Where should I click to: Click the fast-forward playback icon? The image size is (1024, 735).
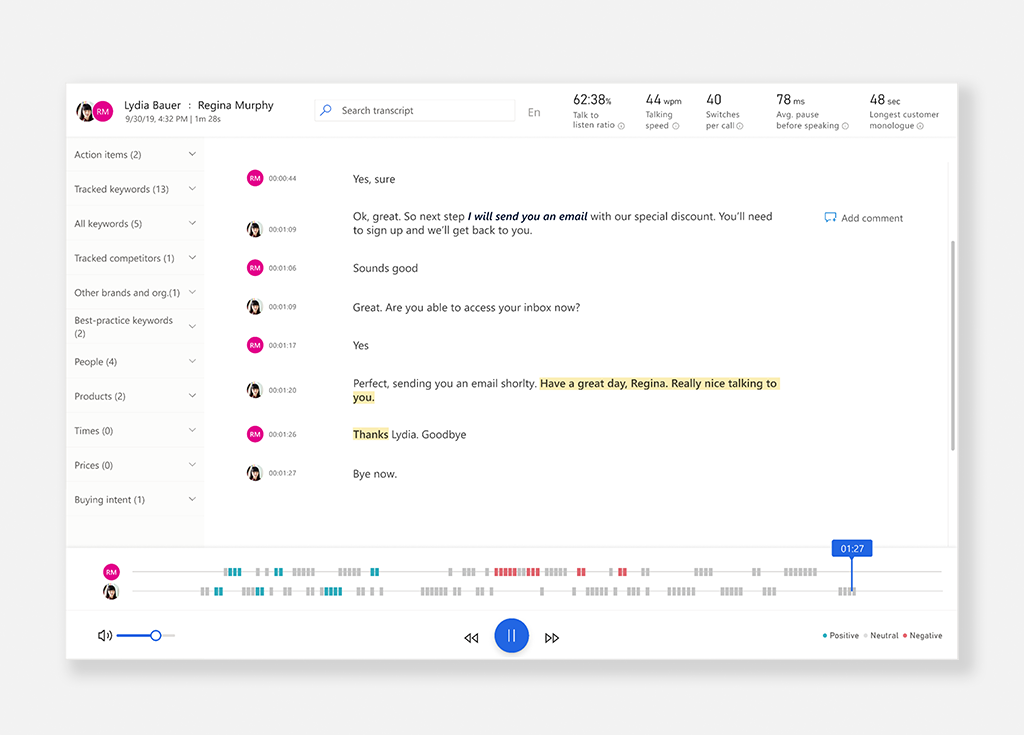tap(552, 636)
